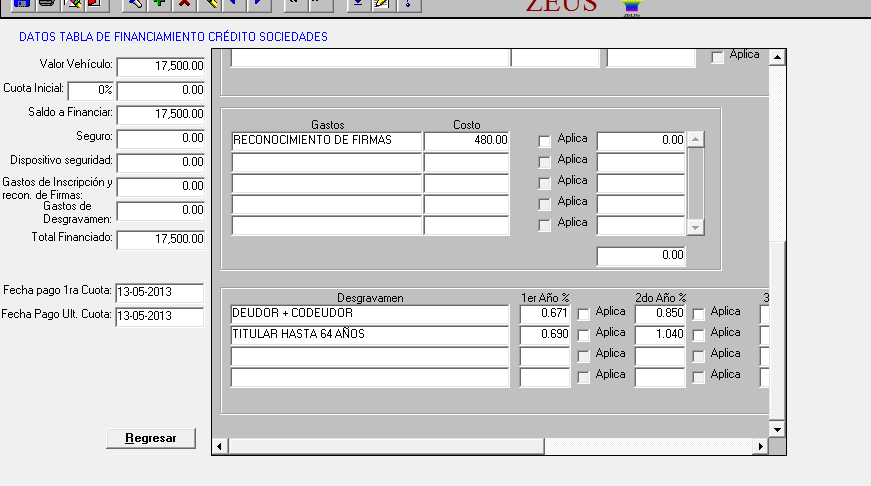Go to next record with blue right arrow
Image resolution: width=871 pixels, height=486 pixels.
pos(258,4)
